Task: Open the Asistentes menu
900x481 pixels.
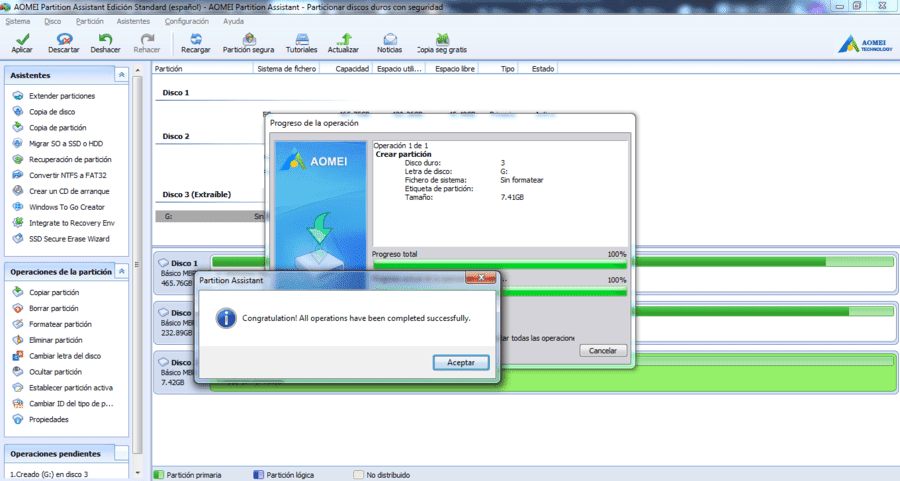Action: (x=133, y=21)
